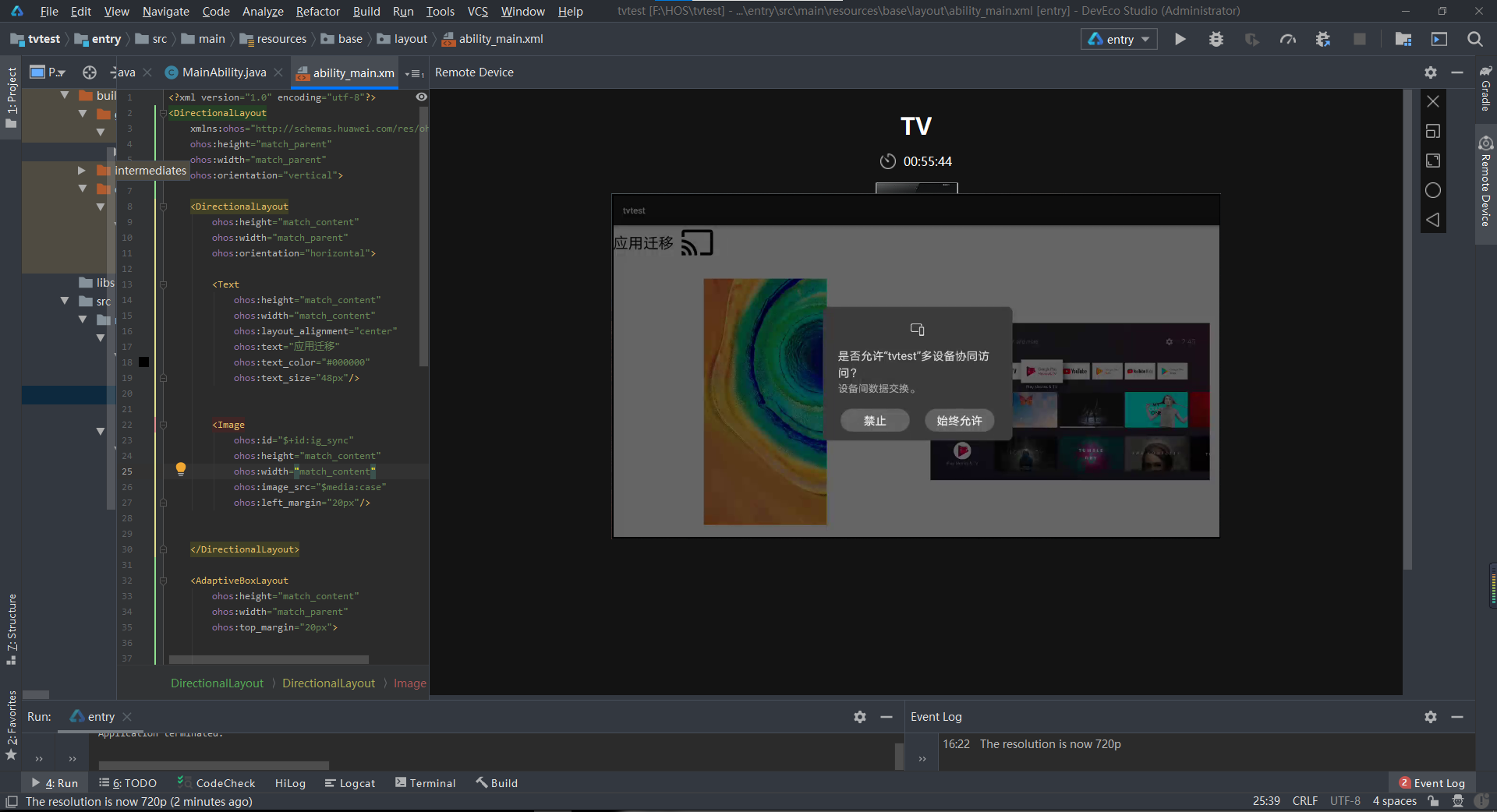The image size is (1497, 812).
Task: Open the entry run configuration dropdown
Action: click(x=1119, y=39)
